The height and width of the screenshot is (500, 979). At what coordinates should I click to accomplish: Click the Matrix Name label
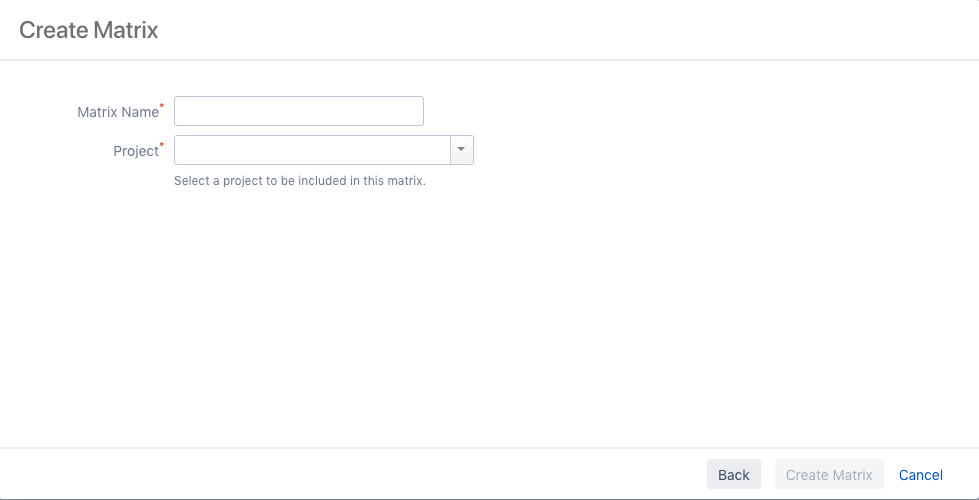(118, 112)
